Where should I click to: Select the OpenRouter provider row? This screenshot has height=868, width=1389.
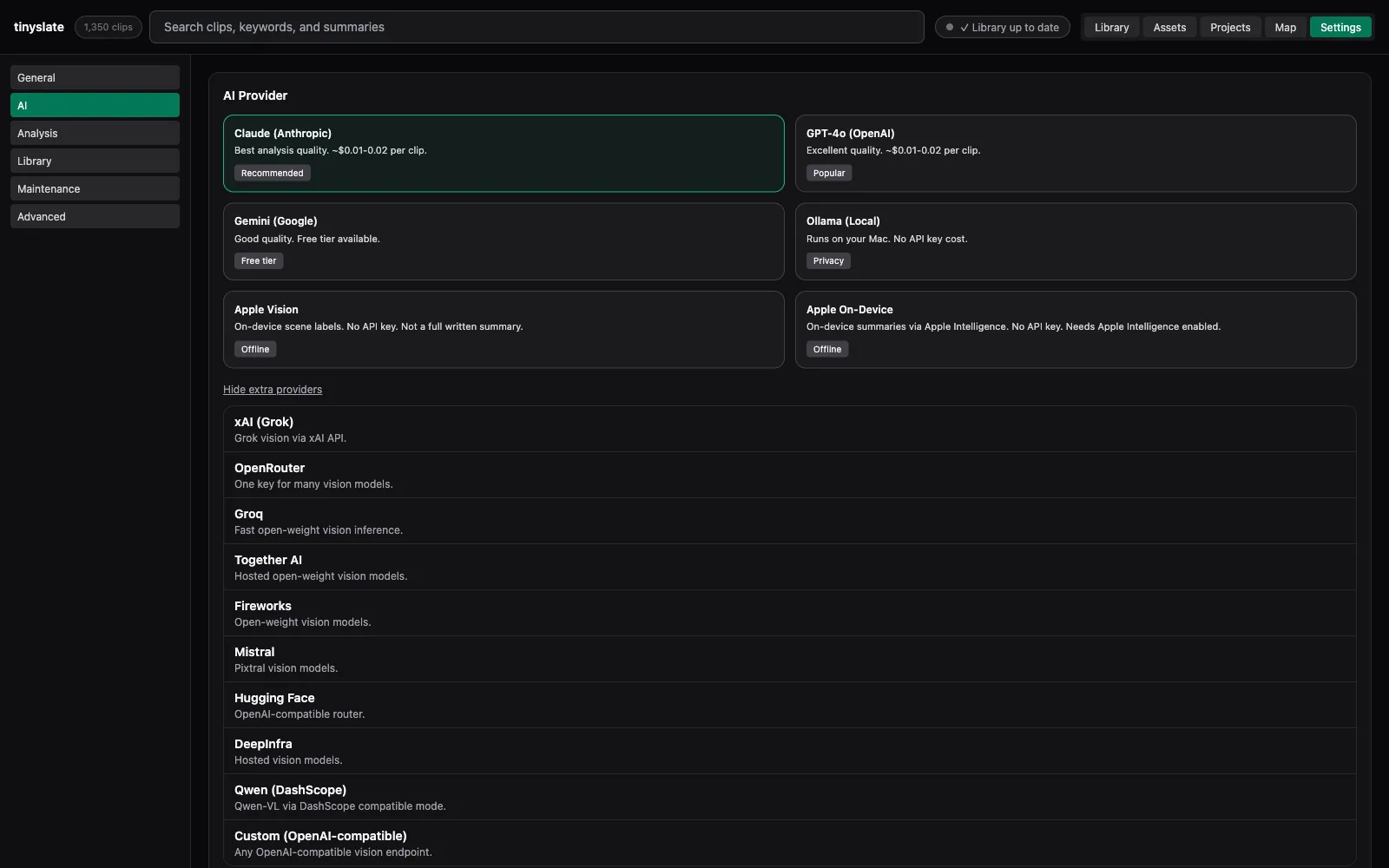(x=790, y=475)
